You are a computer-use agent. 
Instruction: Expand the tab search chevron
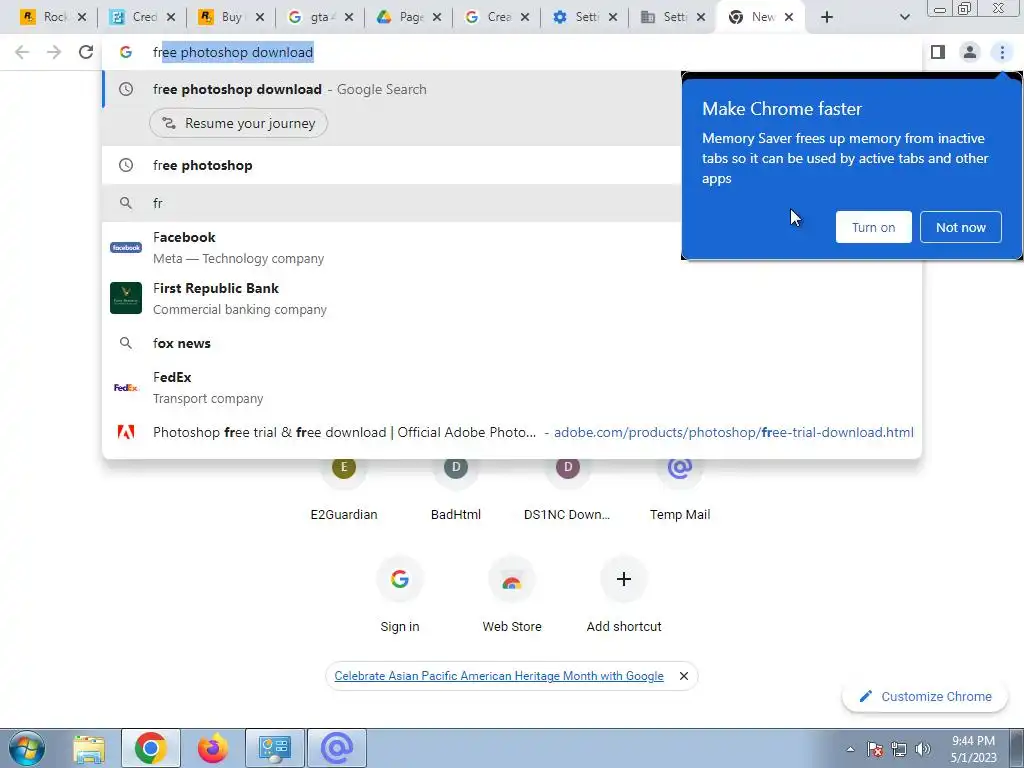coord(904,18)
